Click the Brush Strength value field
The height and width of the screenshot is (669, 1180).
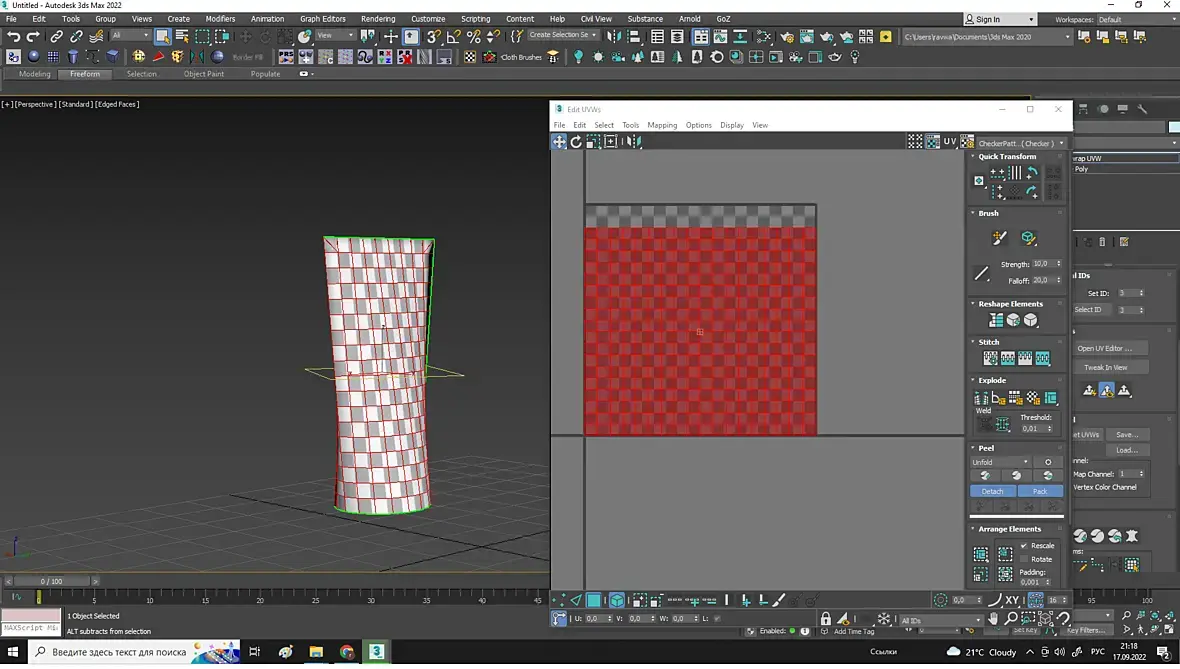click(1042, 264)
